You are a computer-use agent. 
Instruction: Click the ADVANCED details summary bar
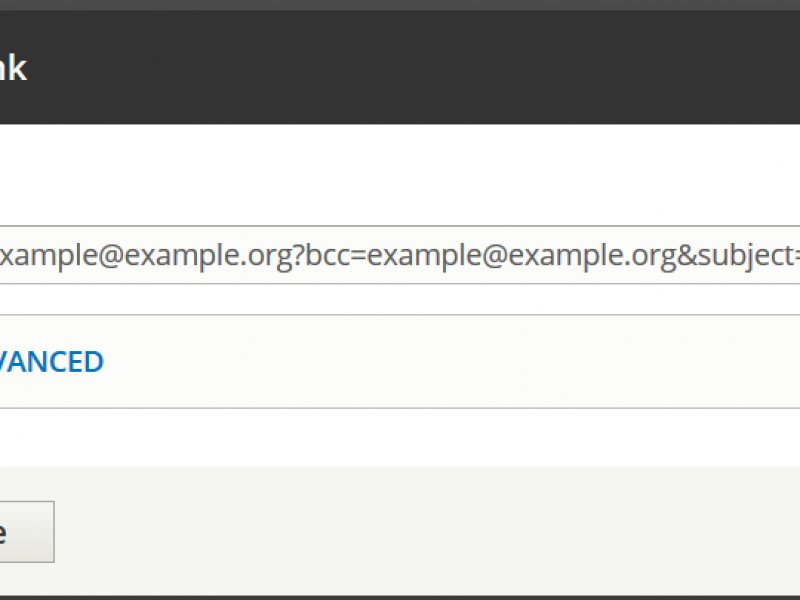(x=400, y=361)
